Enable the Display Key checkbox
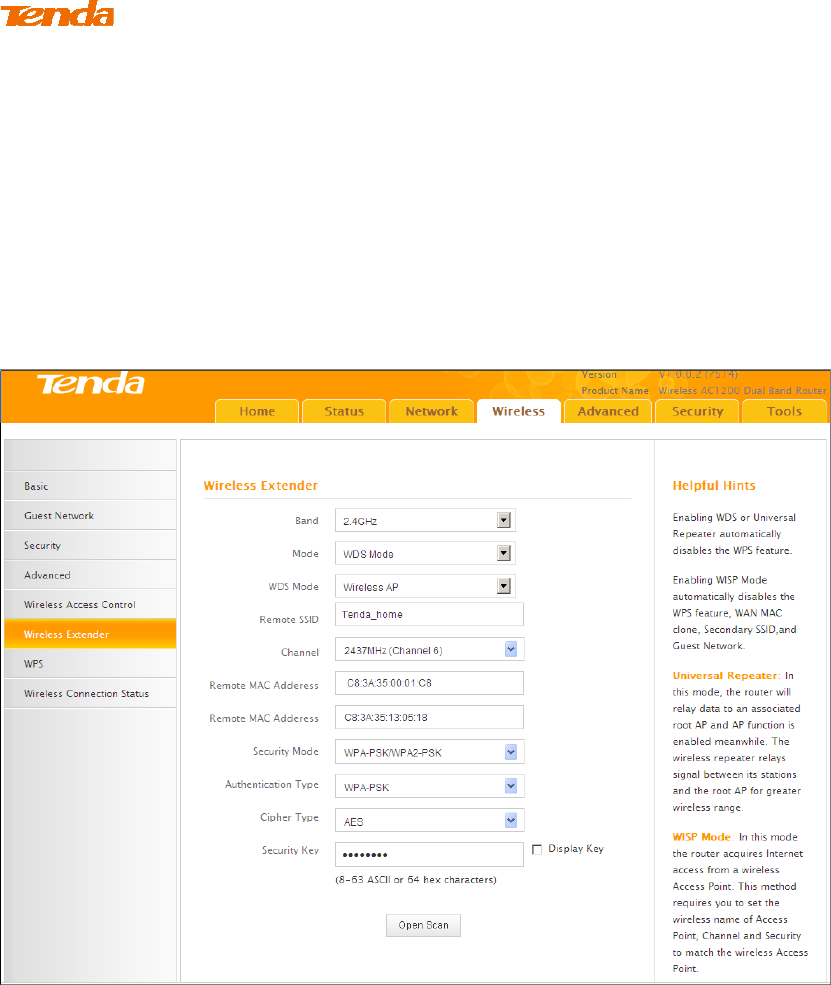Viewport: 831px width, 985px height. click(537, 849)
